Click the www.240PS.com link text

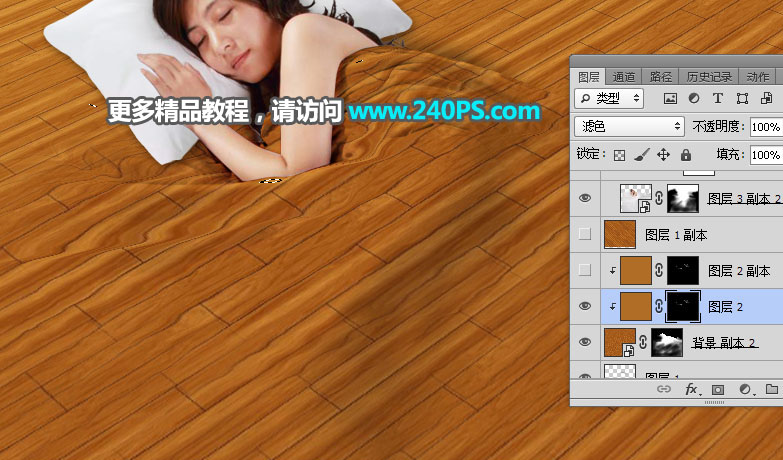click(x=444, y=111)
